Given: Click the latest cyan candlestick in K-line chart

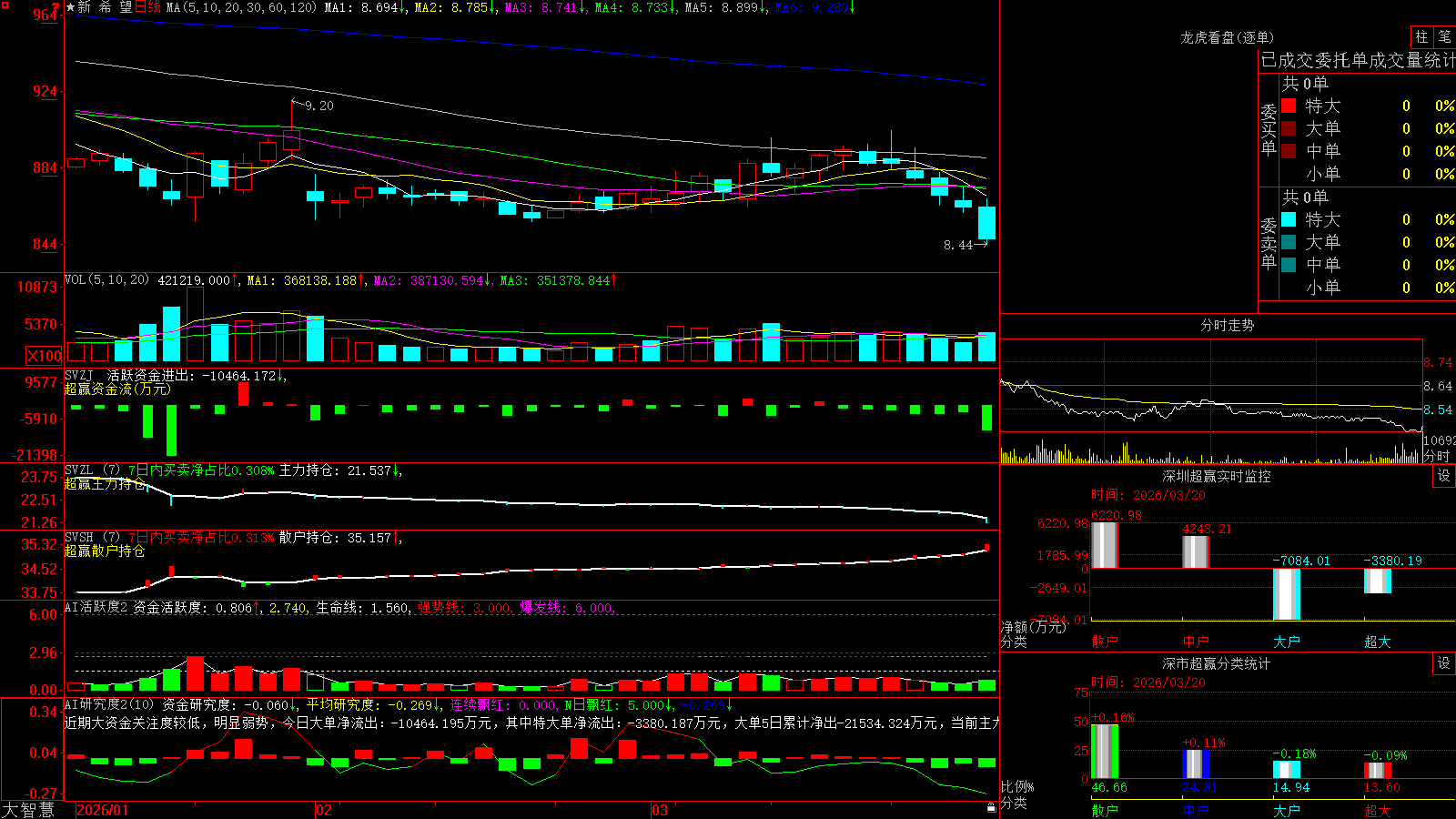Looking at the screenshot, I should click(x=986, y=222).
